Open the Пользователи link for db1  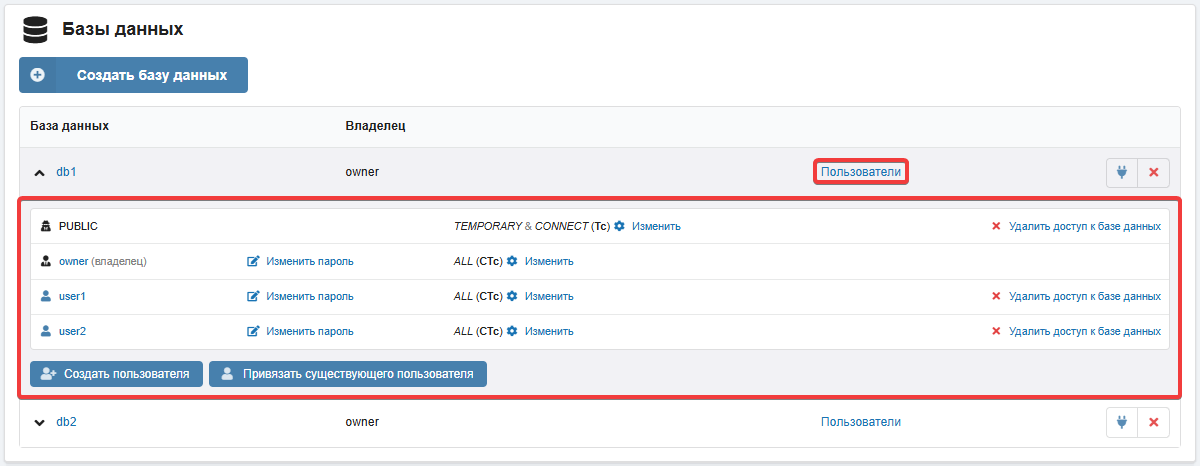pos(860,172)
